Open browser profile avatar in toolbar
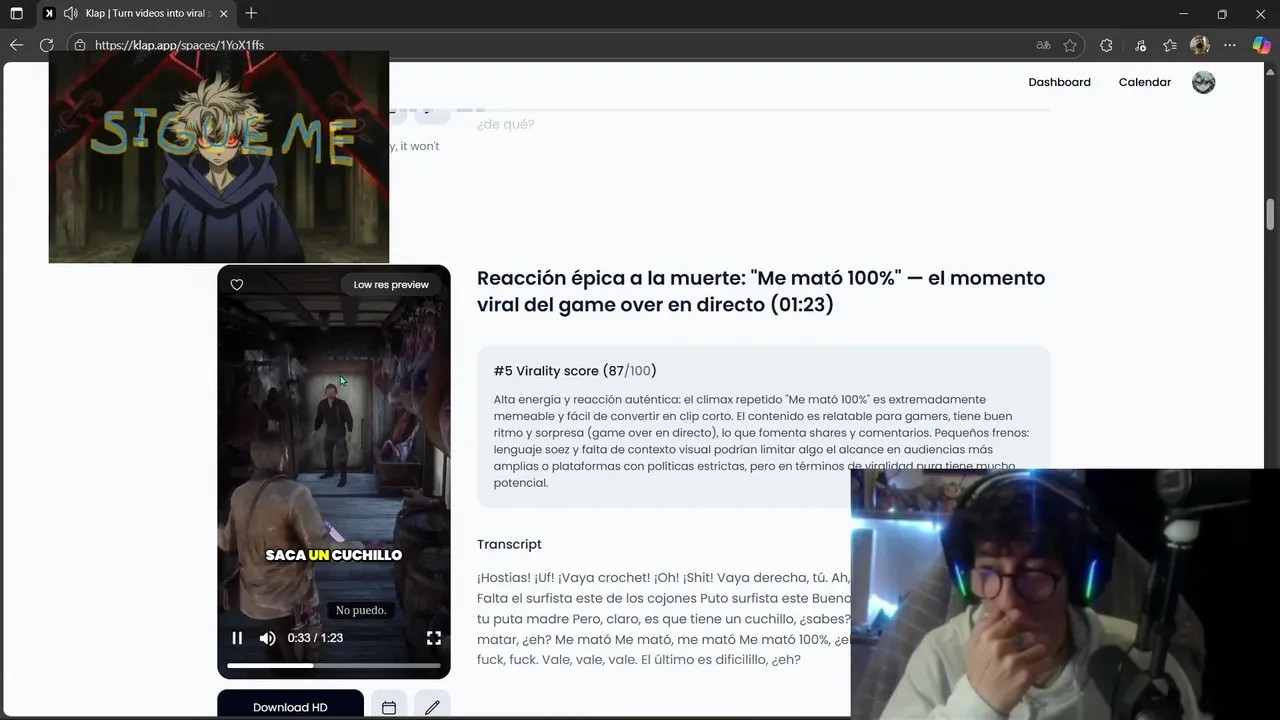The width and height of the screenshot is (1280, 720). (1200, 45)
